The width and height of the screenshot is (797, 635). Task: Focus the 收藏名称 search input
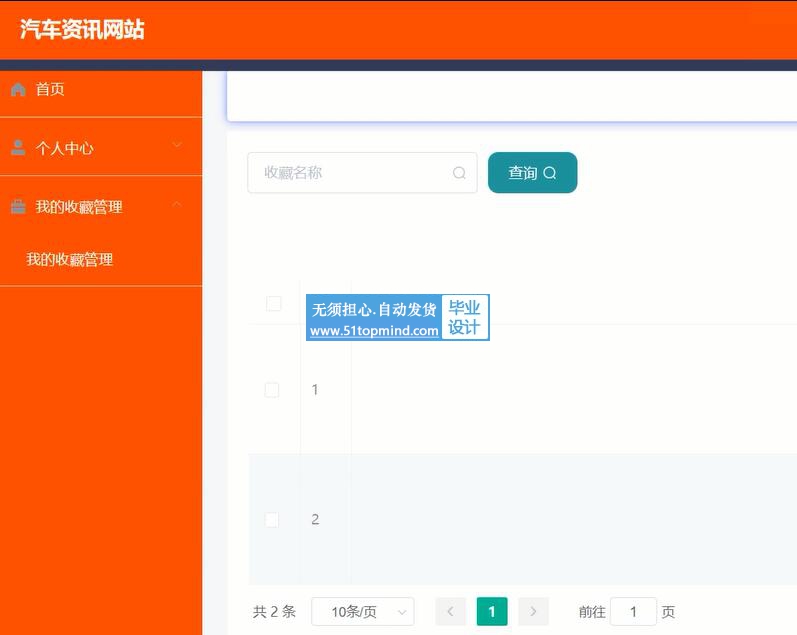pos(362,173)
